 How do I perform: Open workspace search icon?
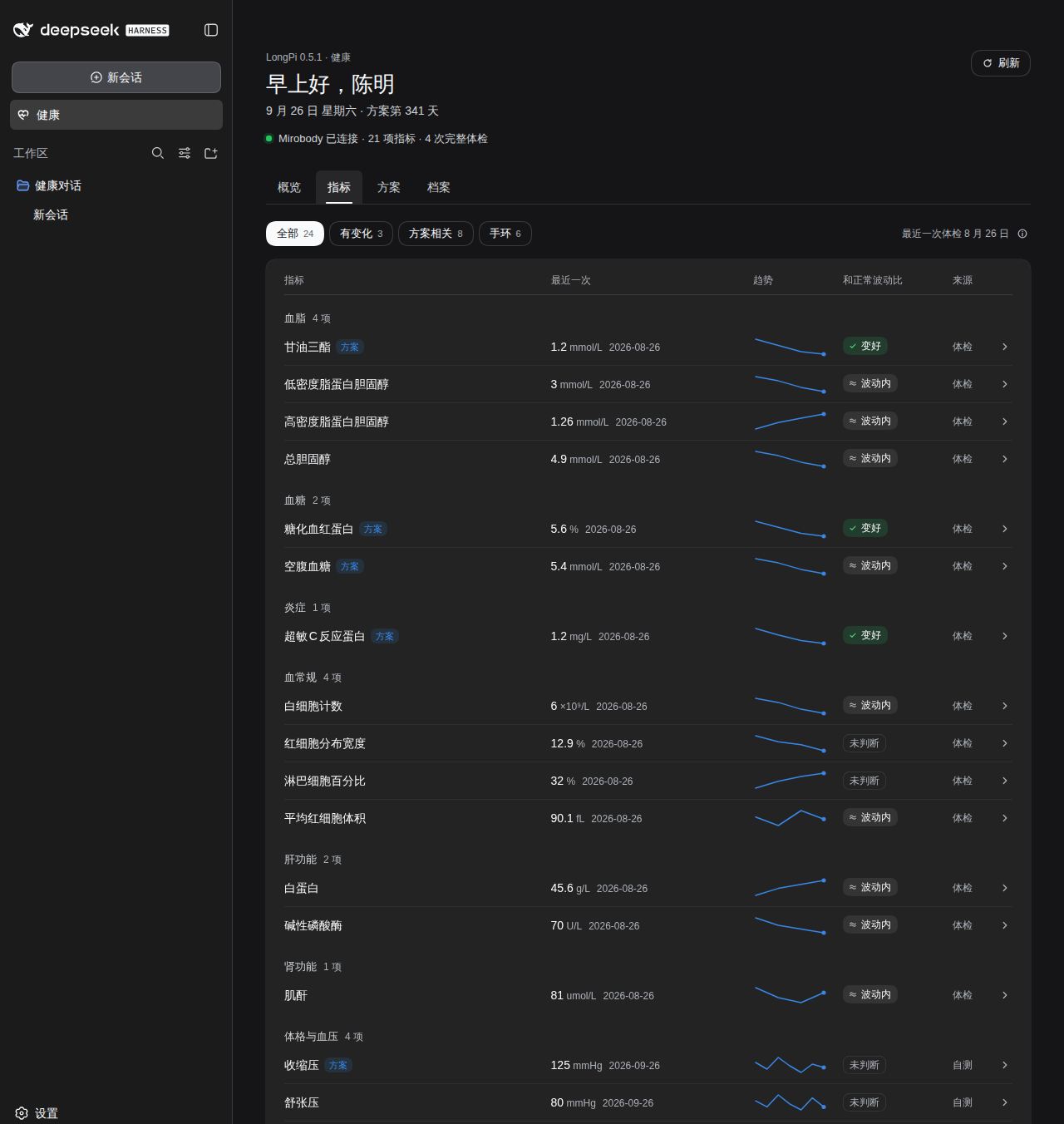click(158, 153)
